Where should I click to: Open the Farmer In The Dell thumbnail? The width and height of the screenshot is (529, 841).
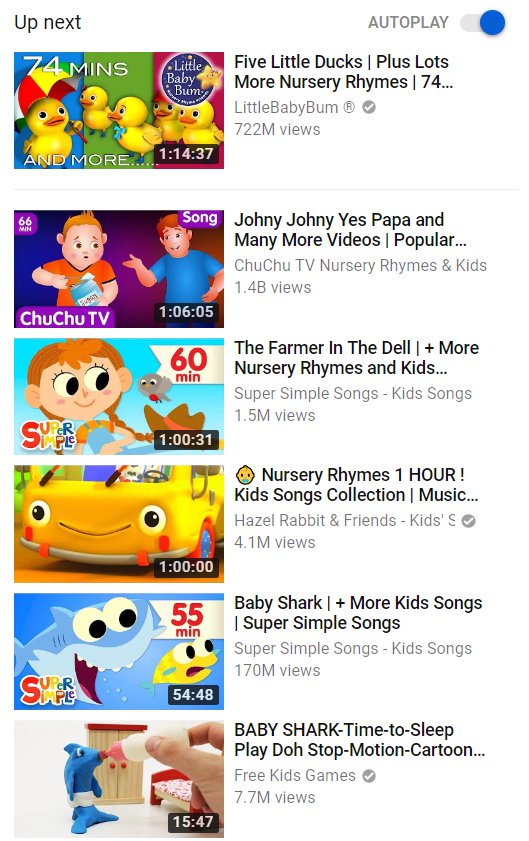(119, 396)
